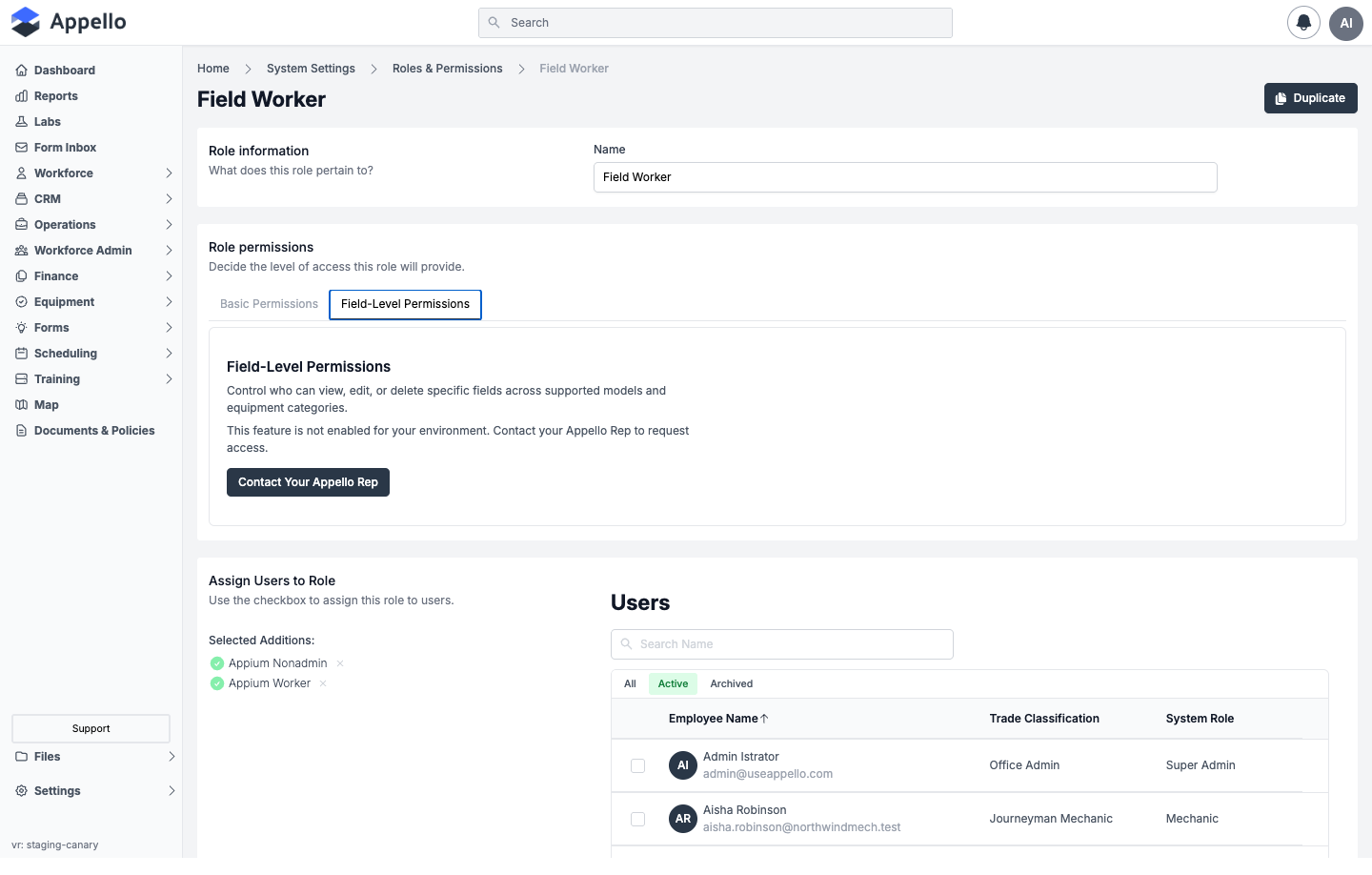The image size is (1372, 875).
Task: Expand the Scheduling chevron
Action: 169,354
